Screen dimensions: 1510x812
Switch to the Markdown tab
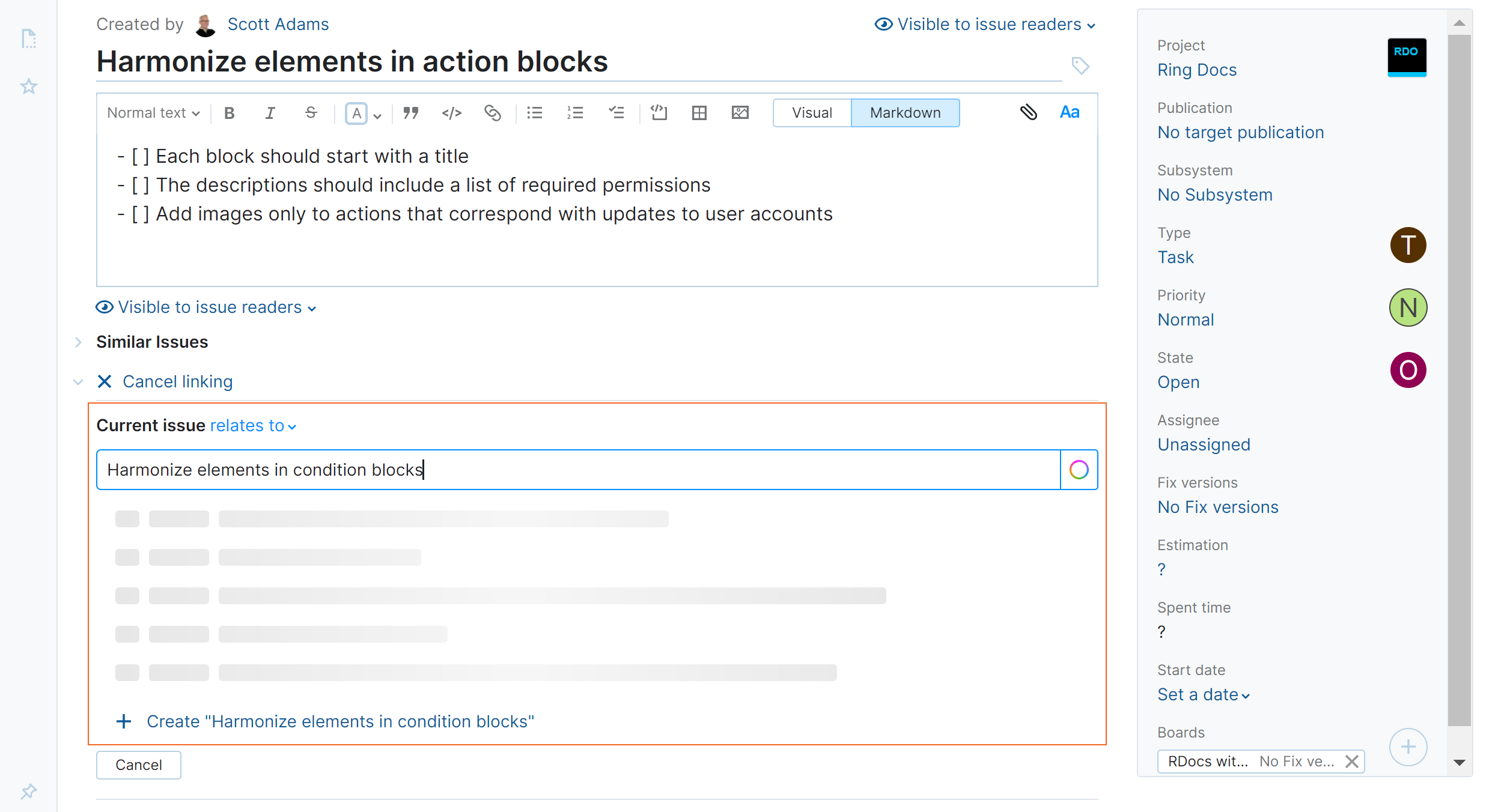[906, 112]
